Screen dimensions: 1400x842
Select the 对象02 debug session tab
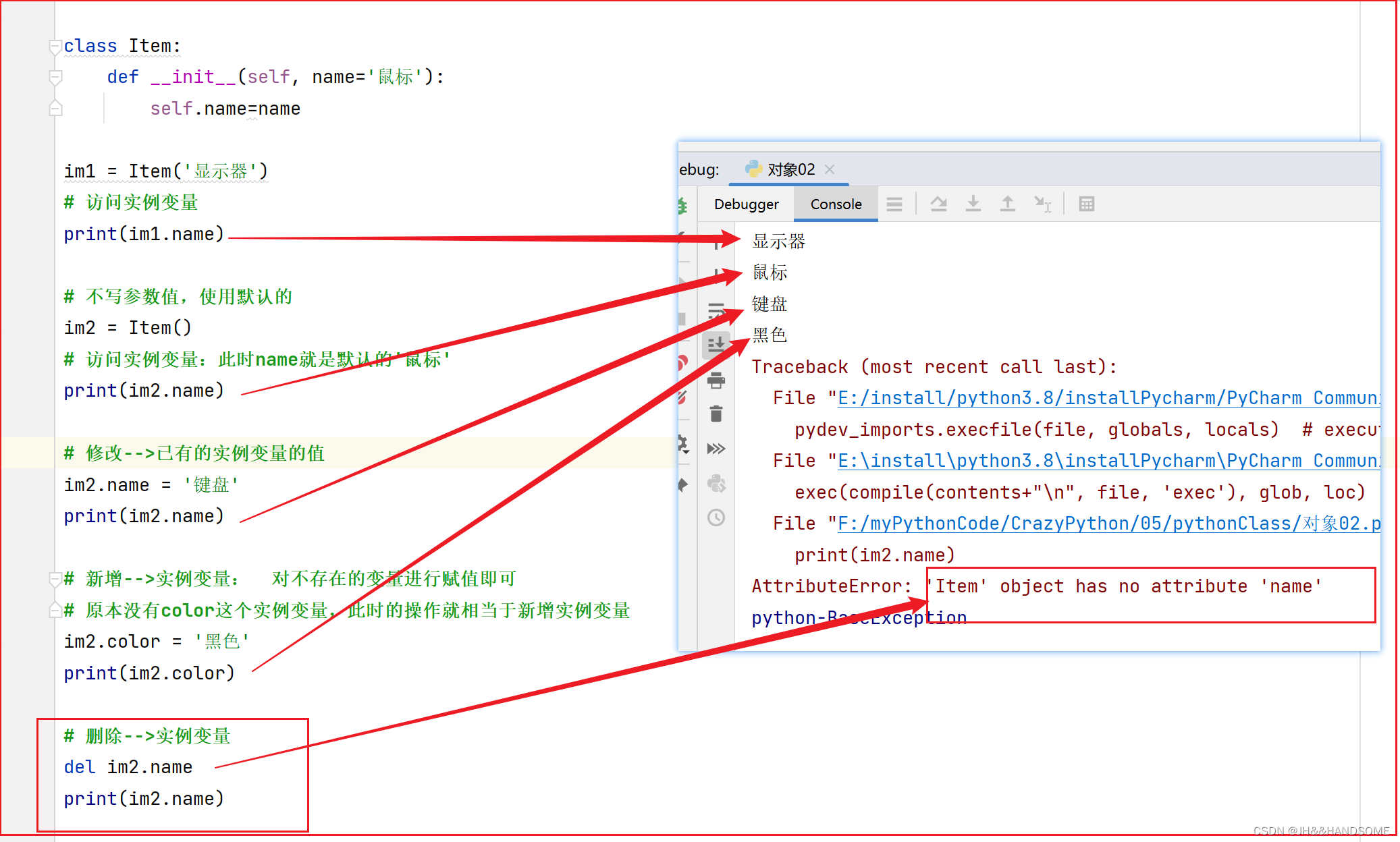click(x=790, y=169)
